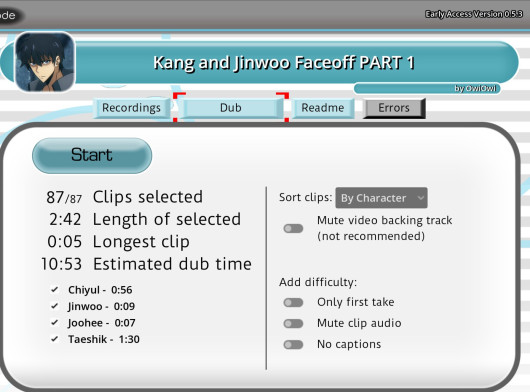Click the Early Access Version 0.5.3 label

point(474,14)
